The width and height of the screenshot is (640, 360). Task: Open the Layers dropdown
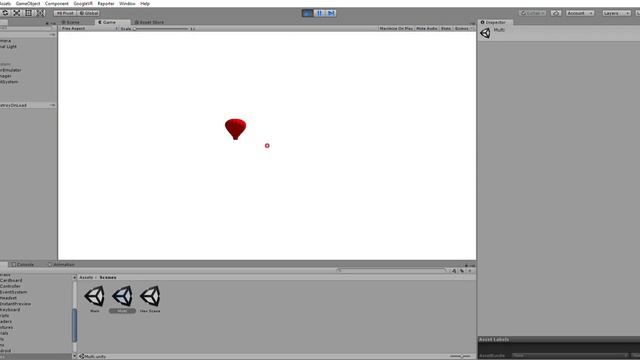[616, 13]
